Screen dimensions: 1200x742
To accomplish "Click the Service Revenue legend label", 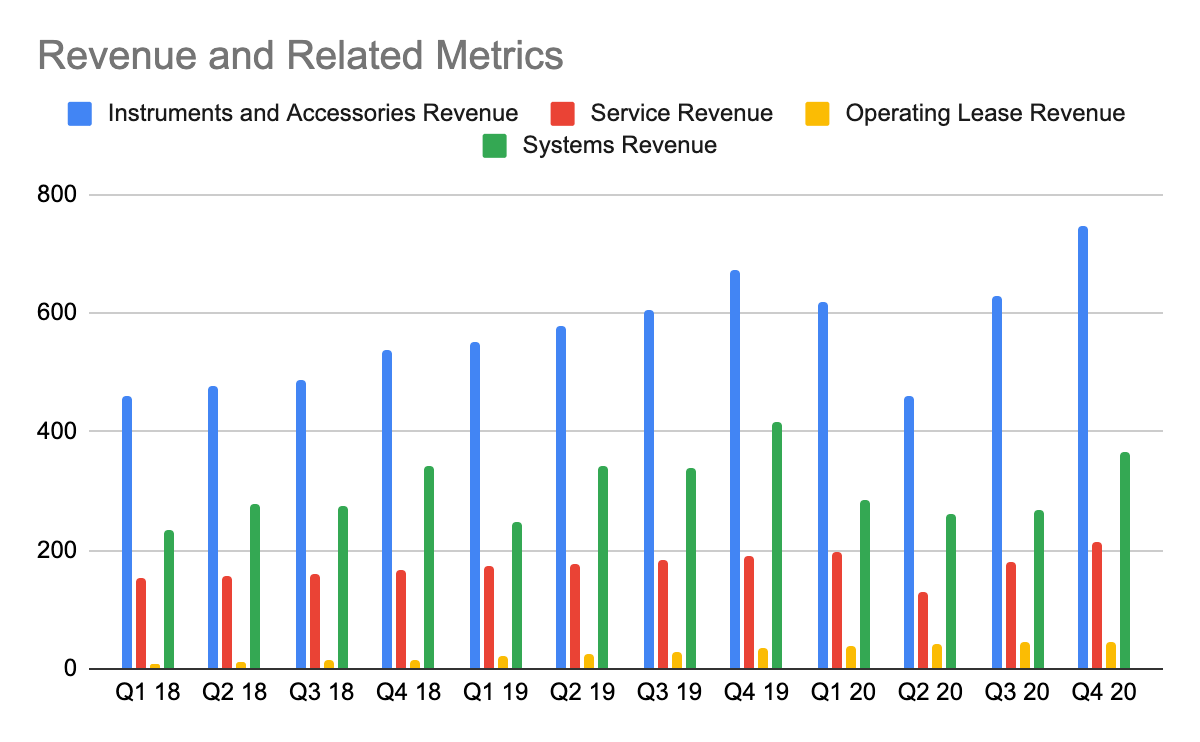I will (681, 113).
